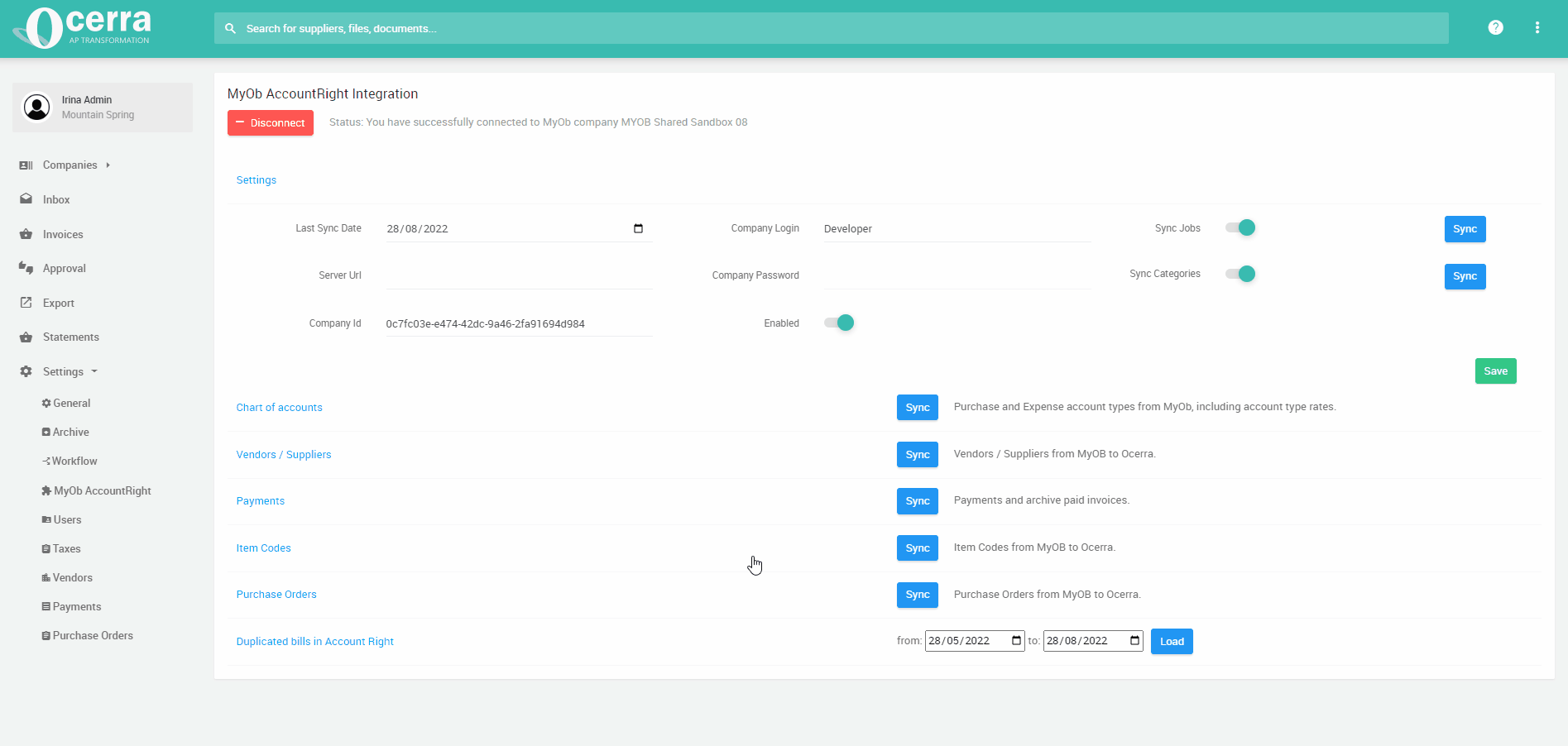Click the Company Login field
This screenshot has height=746, width=1568.
tap(957, 228)
